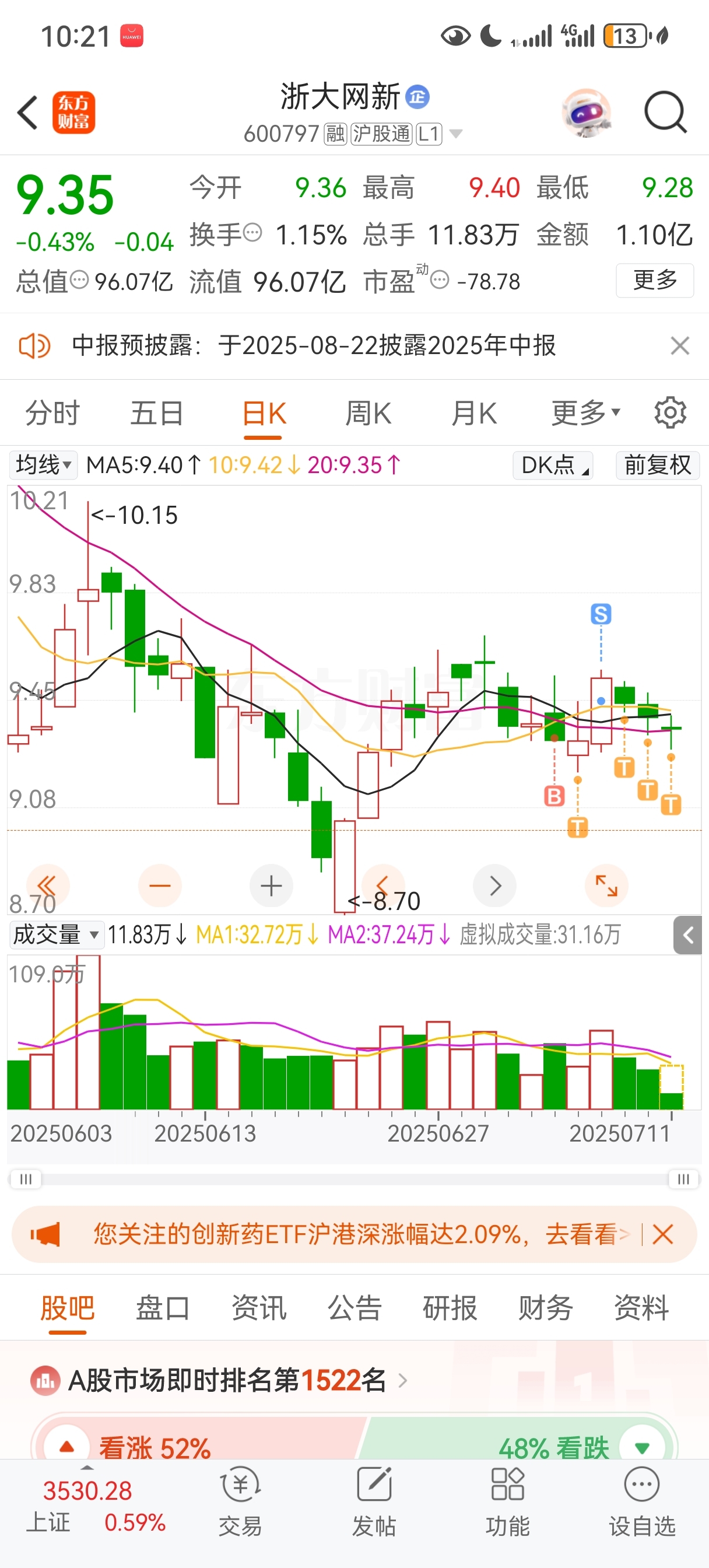Move chart left with arrow button
Image resolution: width=709 pixels, height=1568 pixels.
coord(383,885)
